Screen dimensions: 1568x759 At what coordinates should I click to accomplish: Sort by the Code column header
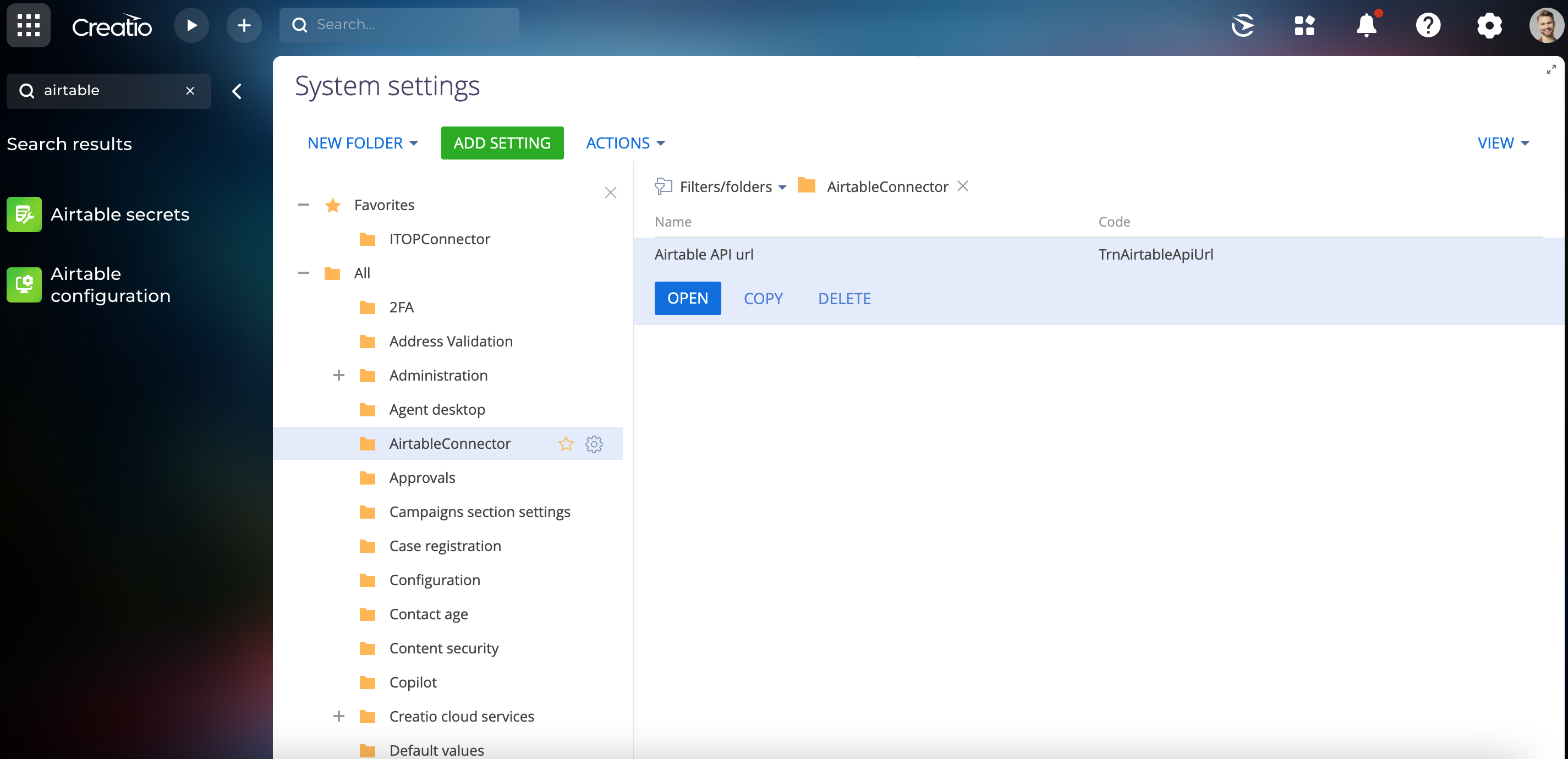click(1114, 222)
